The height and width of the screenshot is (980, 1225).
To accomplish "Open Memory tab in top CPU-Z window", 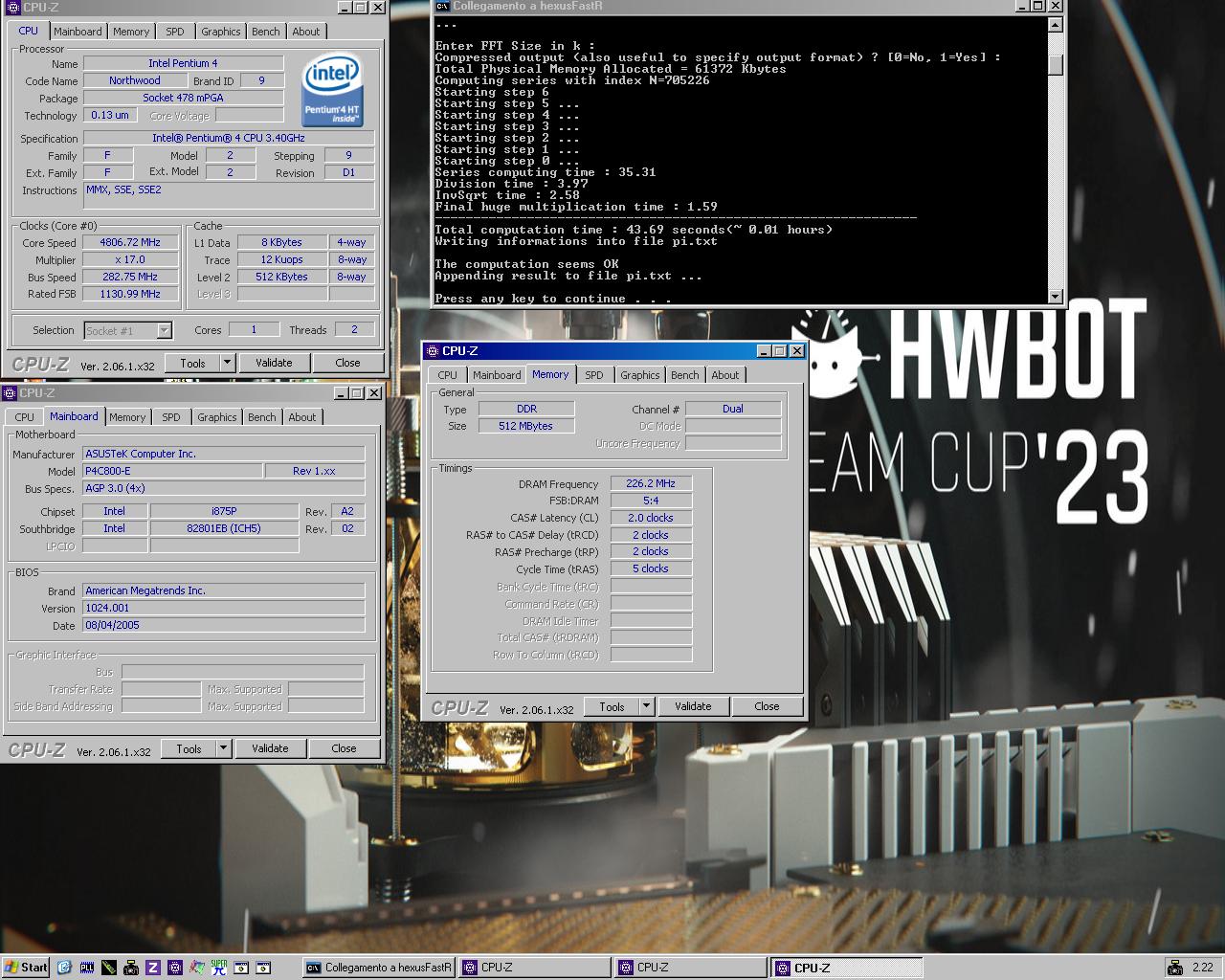I will [131, 32].
